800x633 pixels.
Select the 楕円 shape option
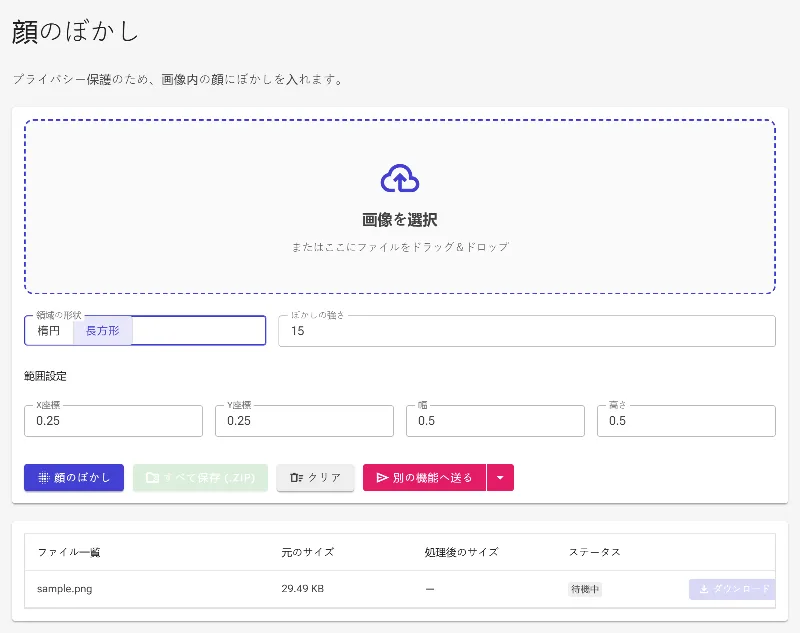[x=49, y=331]
